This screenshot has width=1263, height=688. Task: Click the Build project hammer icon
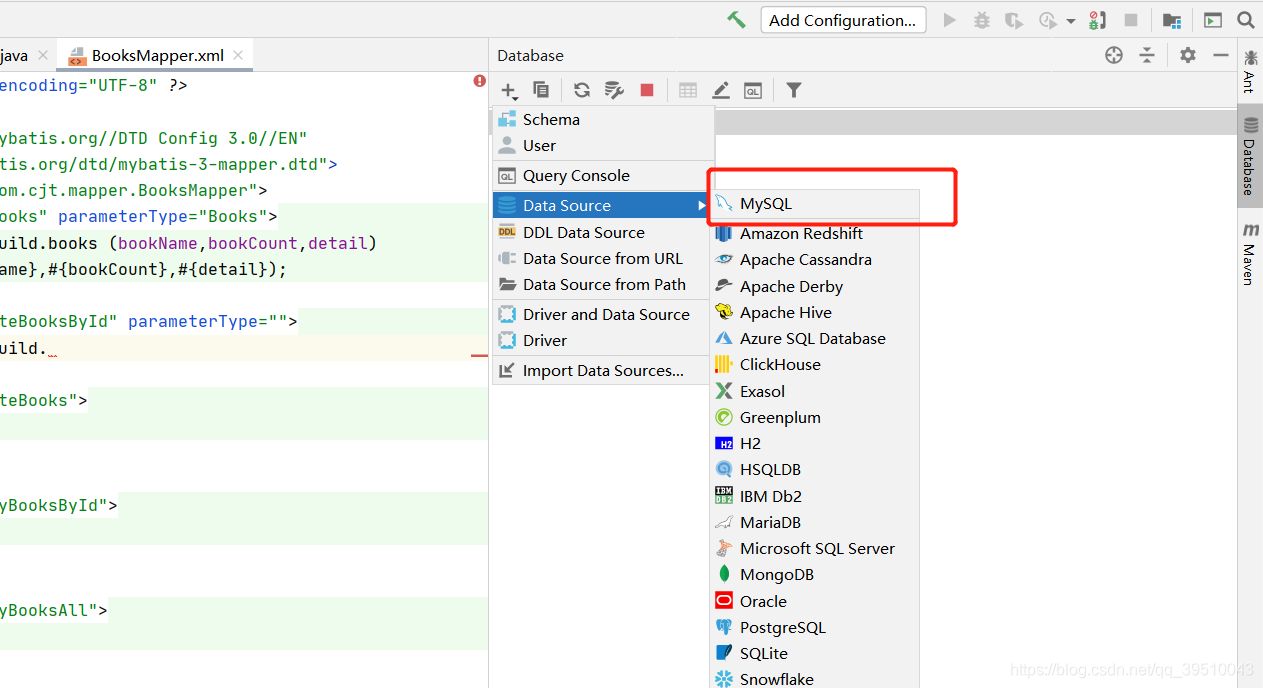coord(737,20)
